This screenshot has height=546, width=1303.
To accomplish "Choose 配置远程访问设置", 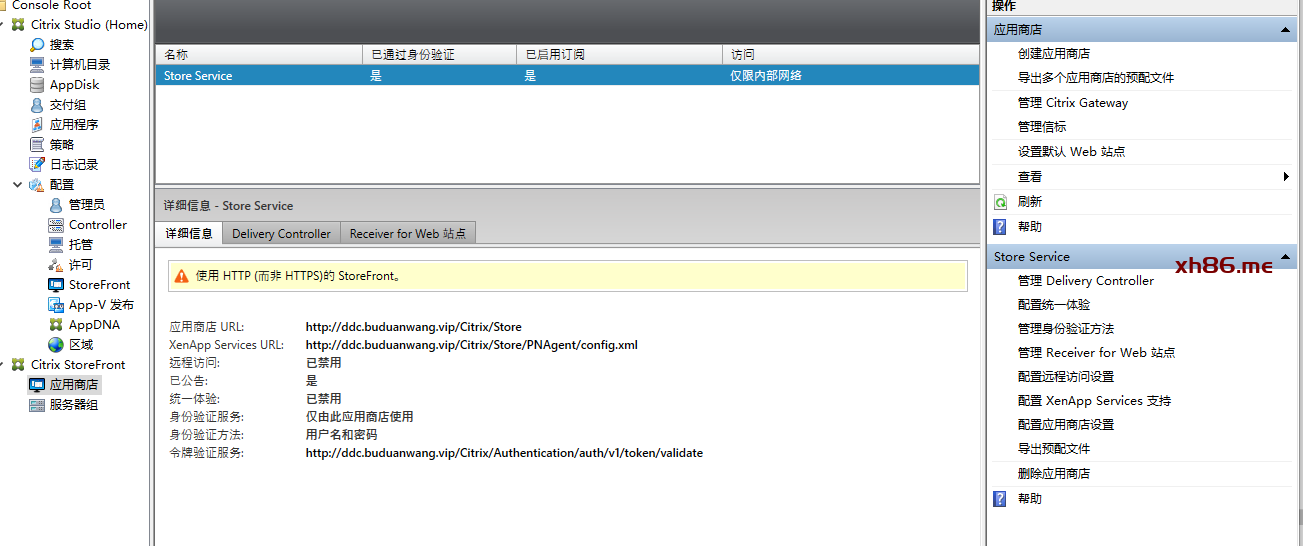I will [1066, 376].
